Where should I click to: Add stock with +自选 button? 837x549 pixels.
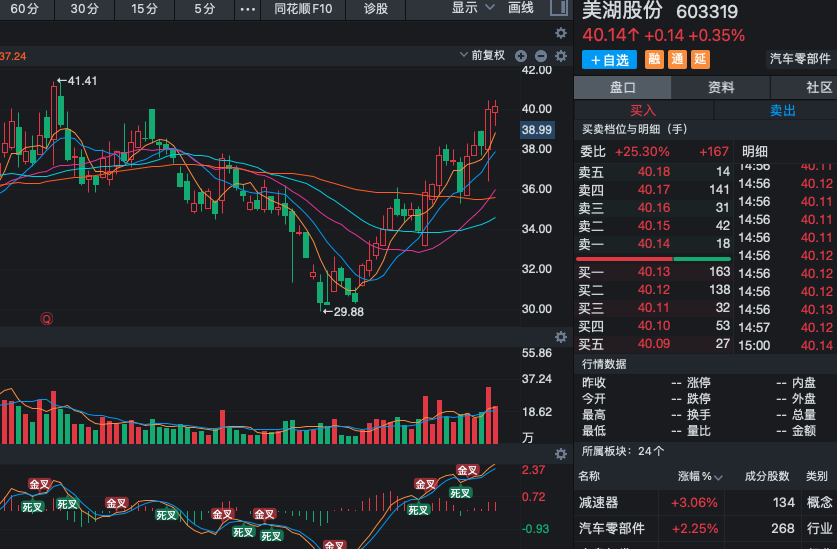coord(609,60)
